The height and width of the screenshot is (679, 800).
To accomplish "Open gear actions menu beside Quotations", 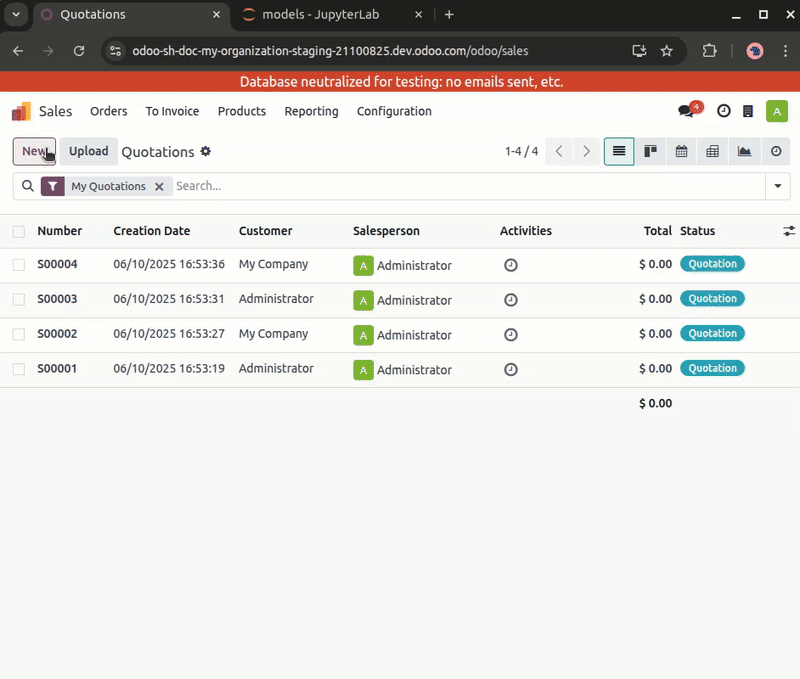I will [206, 151].
